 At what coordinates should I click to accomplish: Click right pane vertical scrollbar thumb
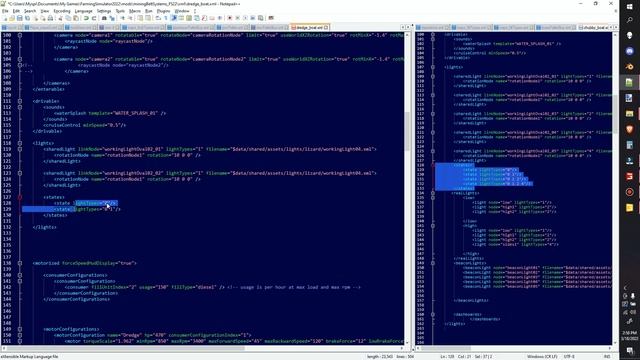[x=615, y=114]
